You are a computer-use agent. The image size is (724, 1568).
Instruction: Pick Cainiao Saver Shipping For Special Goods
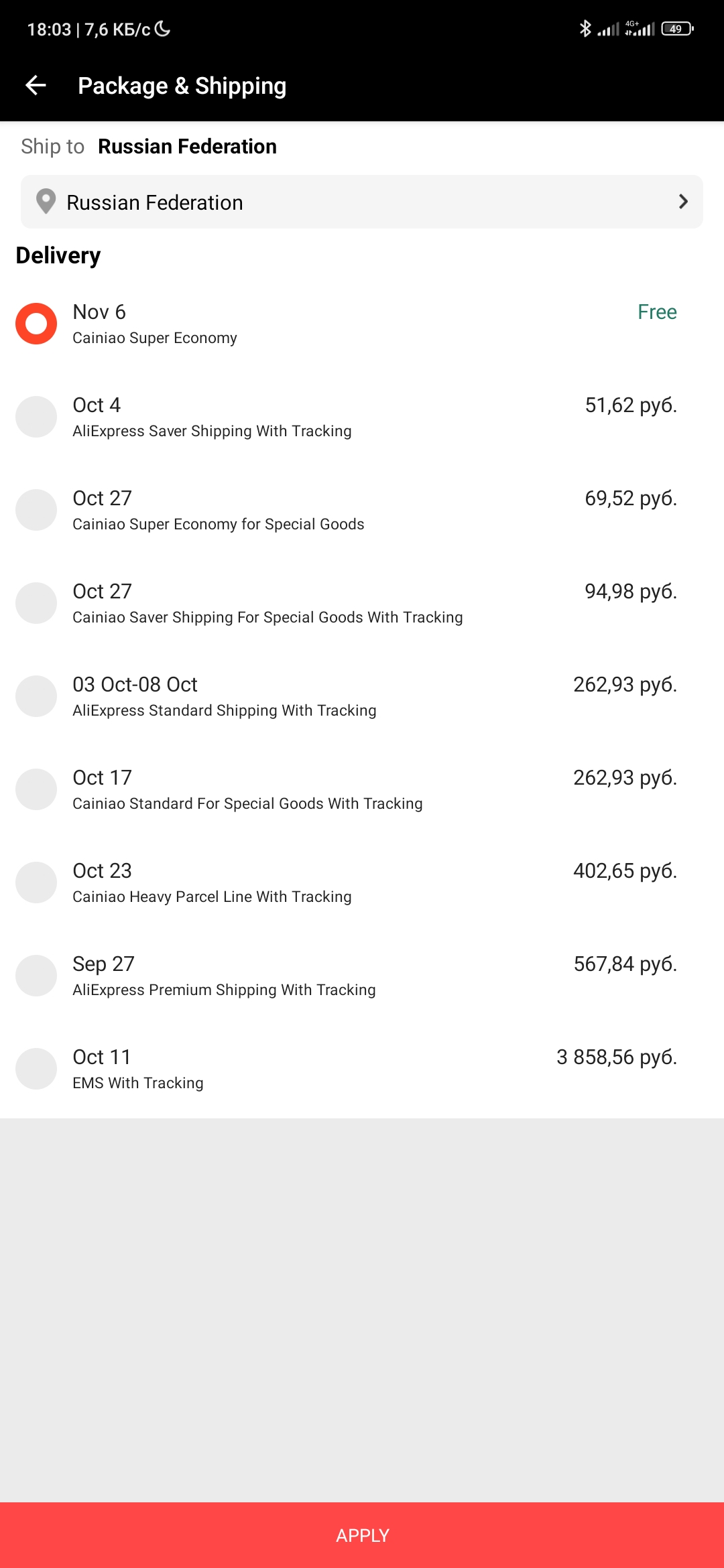coord(36,603)
